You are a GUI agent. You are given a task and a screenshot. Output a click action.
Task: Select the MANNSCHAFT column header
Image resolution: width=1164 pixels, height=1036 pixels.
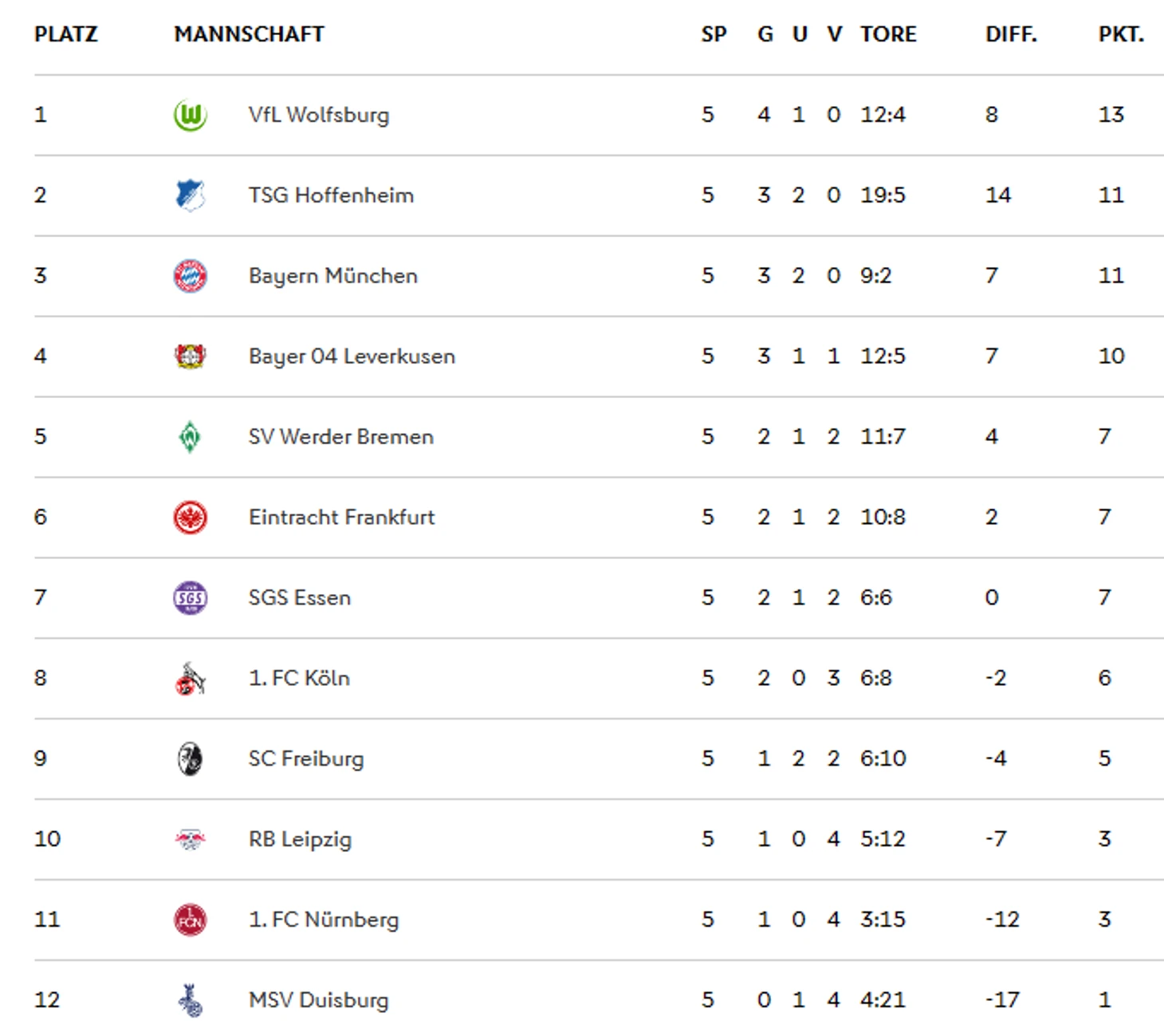pyautogui.click(x=249, y=34)
